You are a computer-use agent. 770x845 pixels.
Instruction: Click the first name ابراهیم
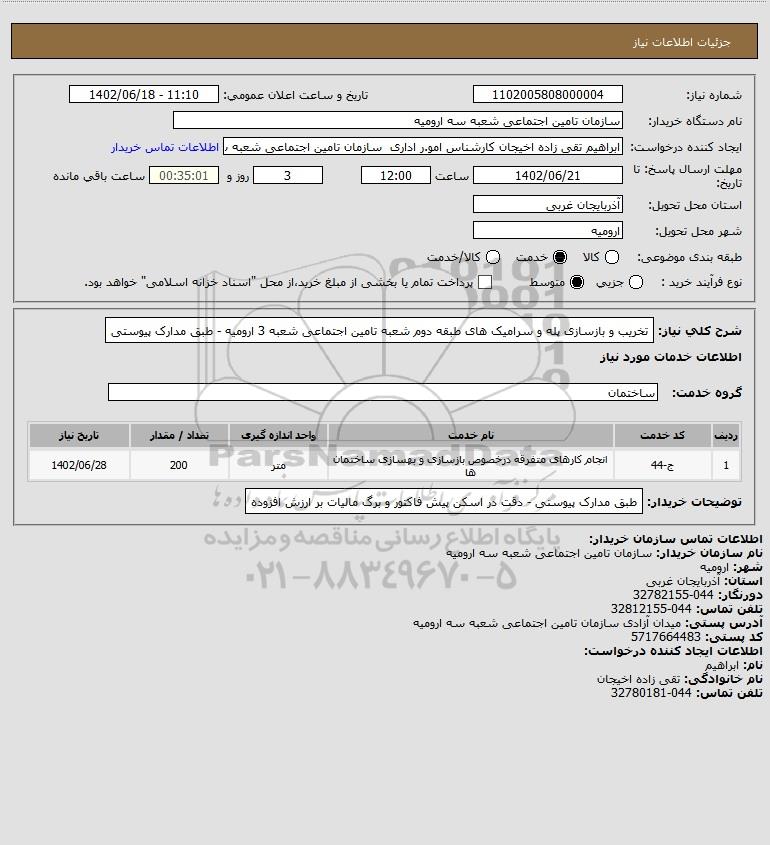[x=722, y=665]
